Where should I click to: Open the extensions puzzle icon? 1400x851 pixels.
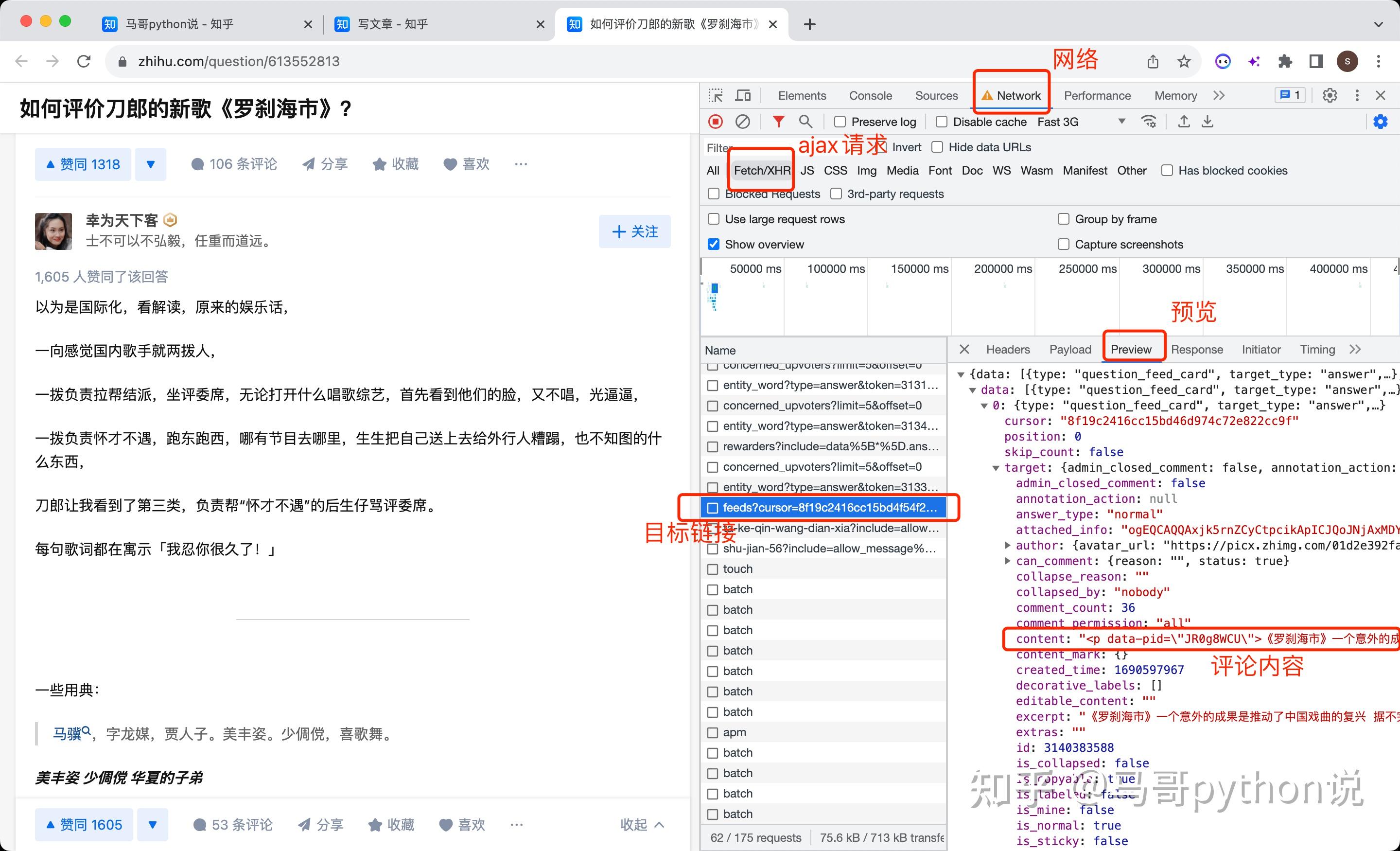pyautogui.click(x=1285, y=61)
